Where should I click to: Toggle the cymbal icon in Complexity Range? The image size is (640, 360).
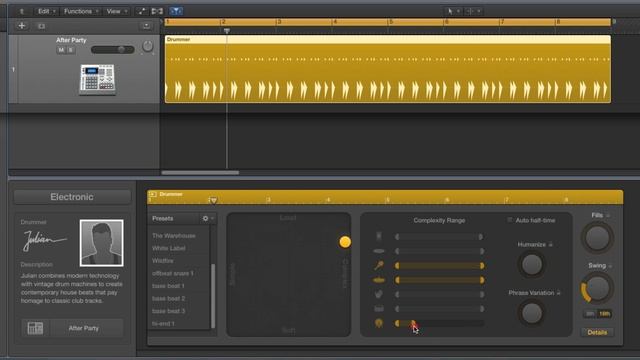coord(379,251)
